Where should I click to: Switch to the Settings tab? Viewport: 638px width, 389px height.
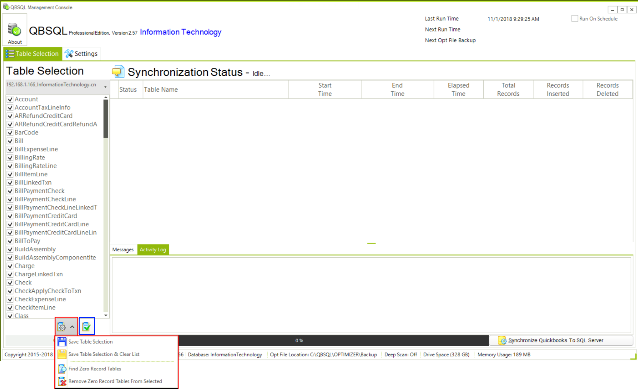click(x=81, y=54)
